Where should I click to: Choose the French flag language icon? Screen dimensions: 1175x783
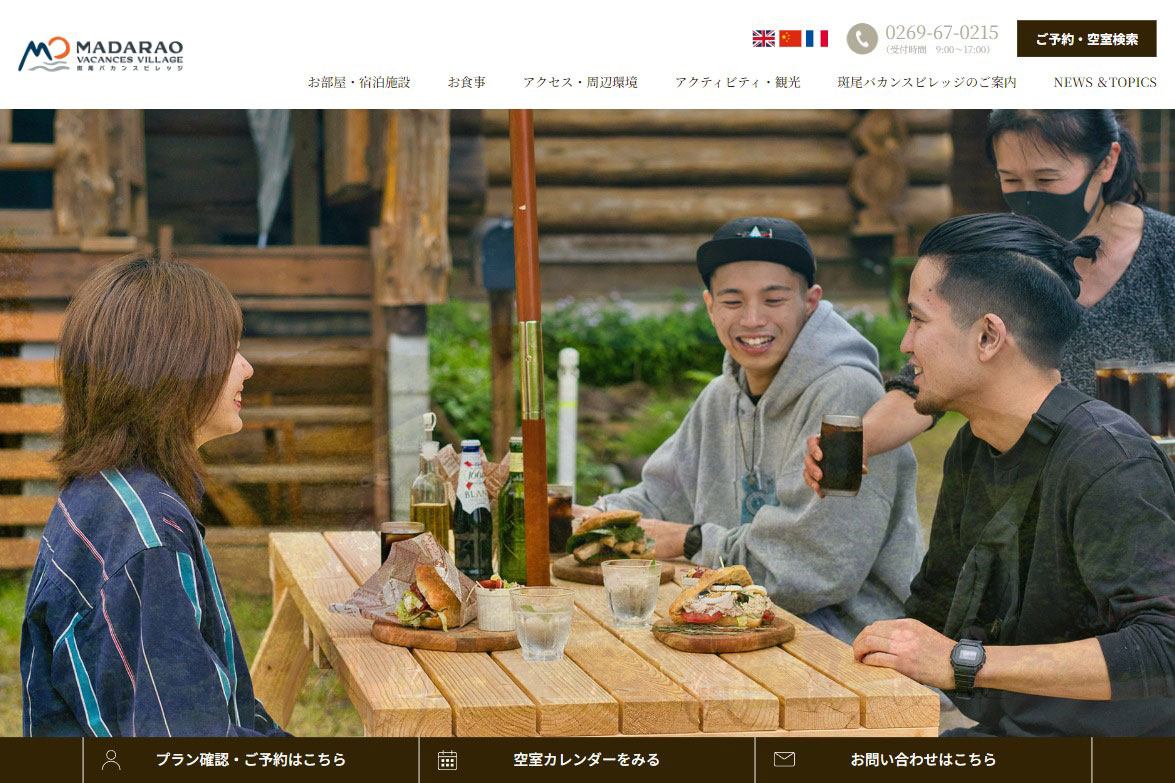(x=817, y=38)
